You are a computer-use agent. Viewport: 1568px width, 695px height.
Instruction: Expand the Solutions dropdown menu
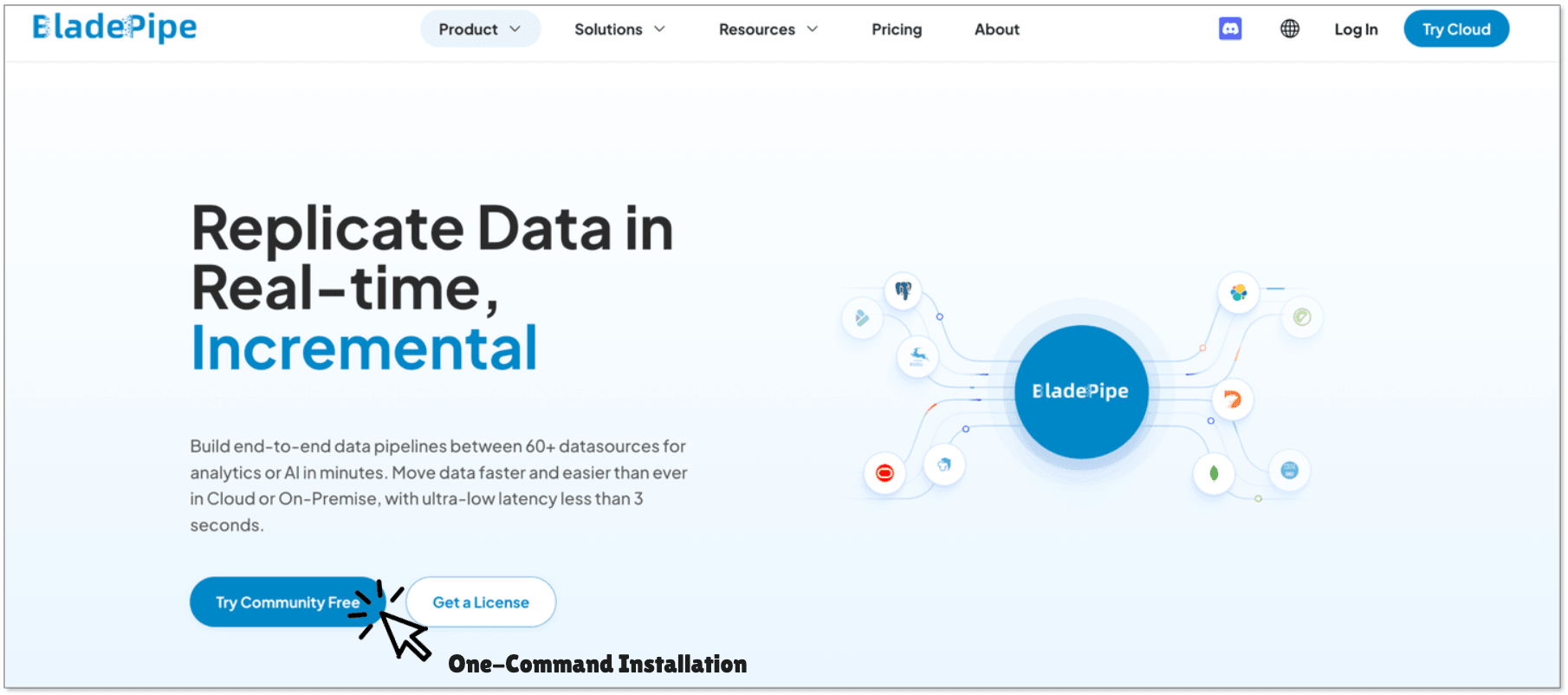pos(620,29)
